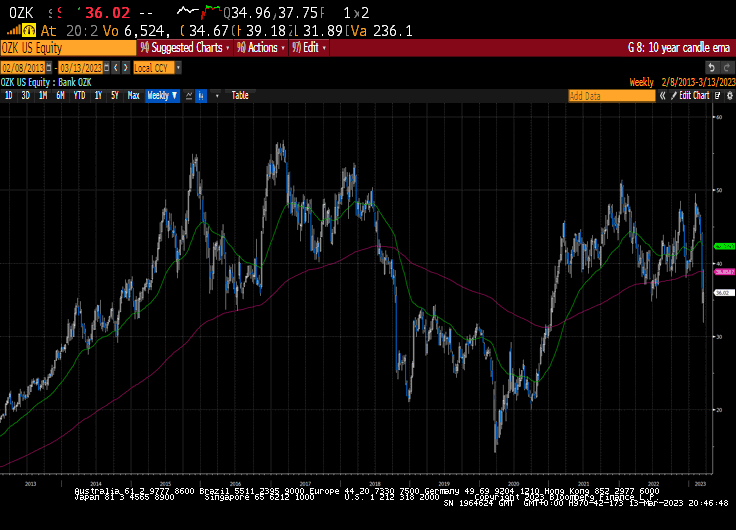Viewport: 736px width, 530px height.
Task: Open the start date calendar picker
Action: 49,68
